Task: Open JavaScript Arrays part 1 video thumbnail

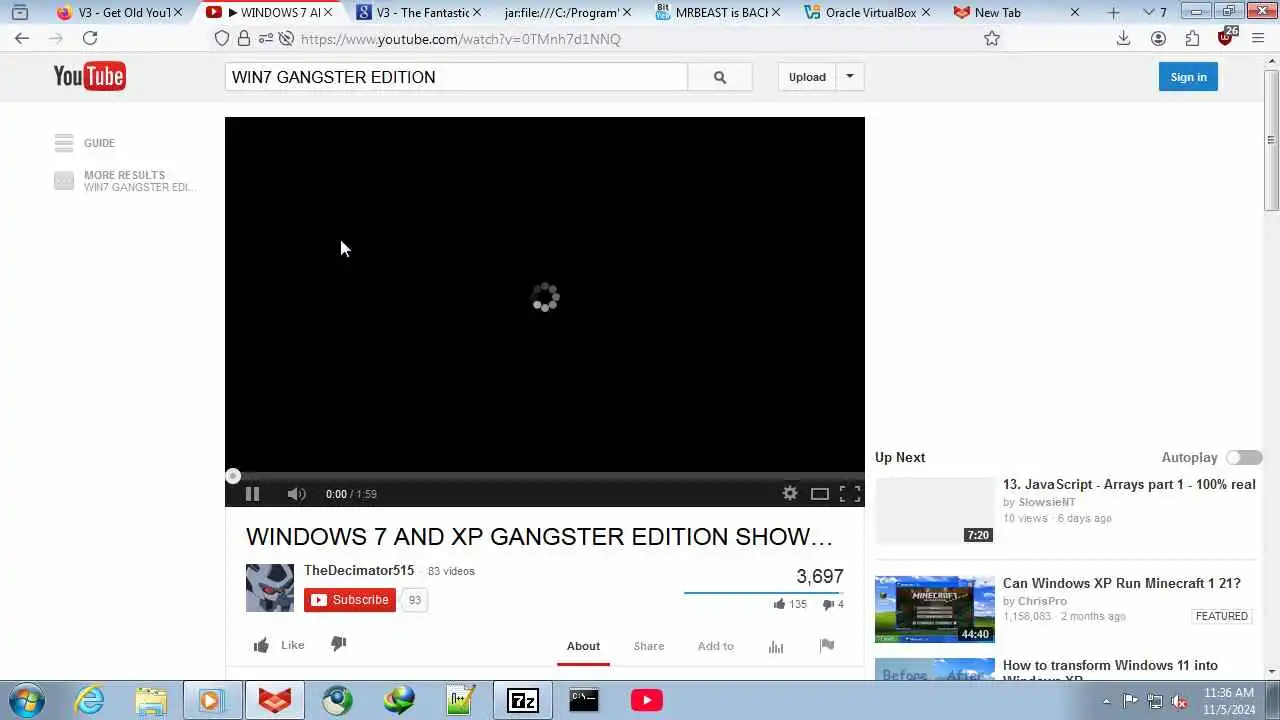Action: pyautogui.click(x=935, y=510)
